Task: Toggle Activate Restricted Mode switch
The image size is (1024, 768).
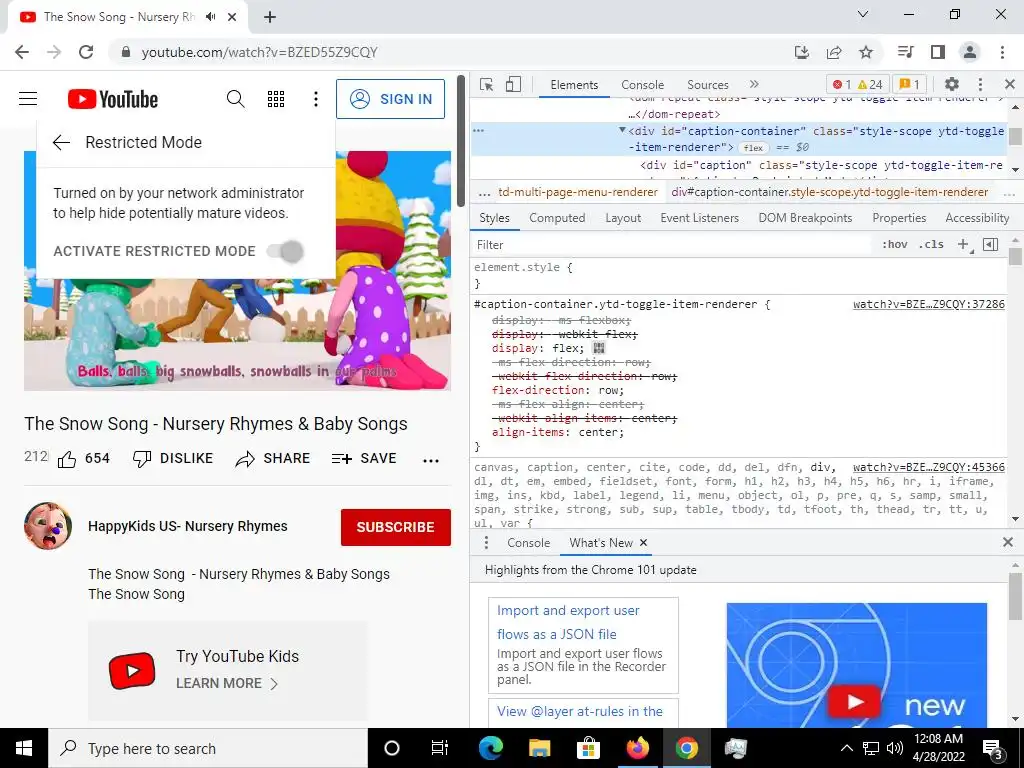Action: coord(286,251)
